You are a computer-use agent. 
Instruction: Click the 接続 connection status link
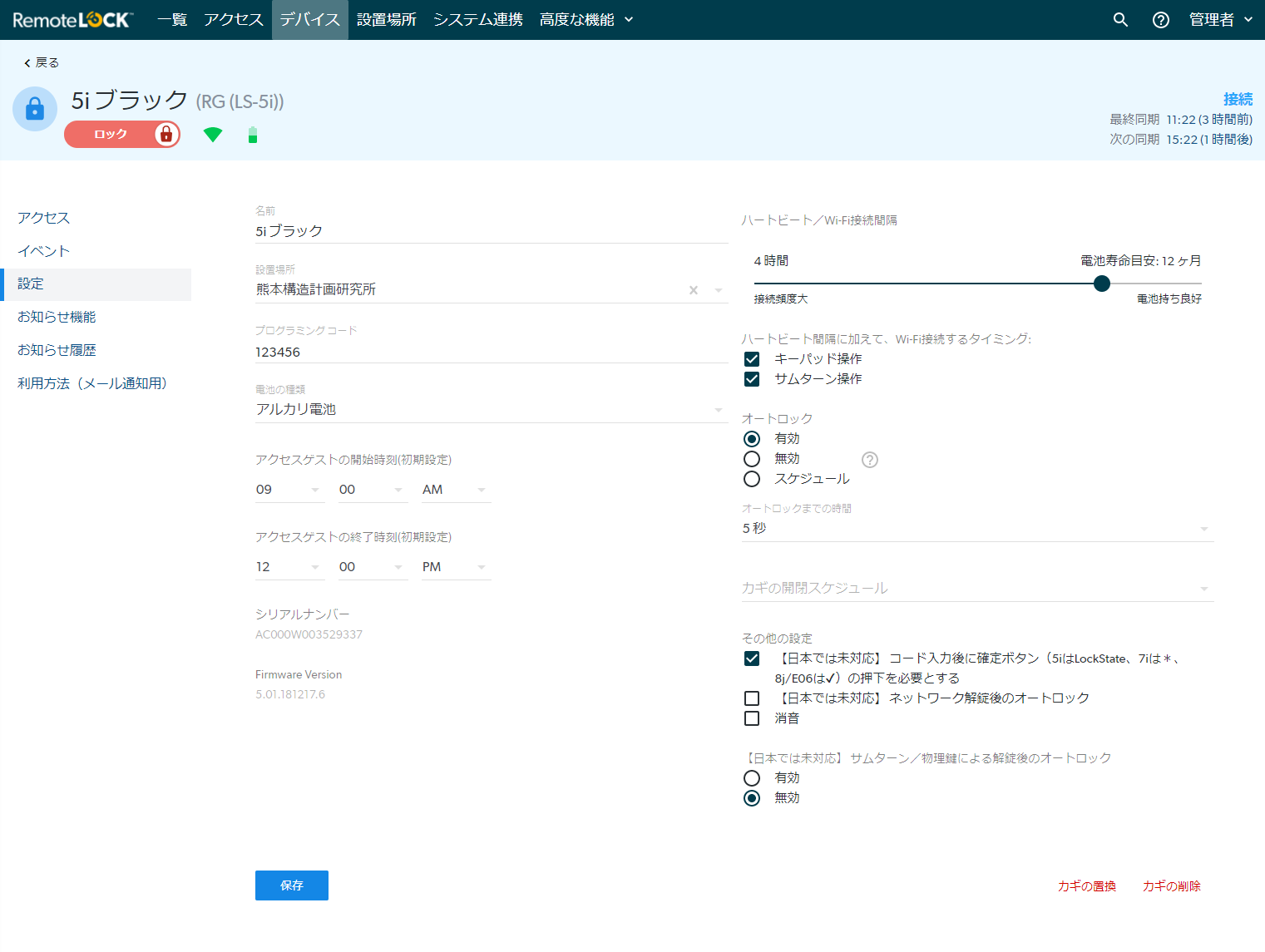point(1238,99)
